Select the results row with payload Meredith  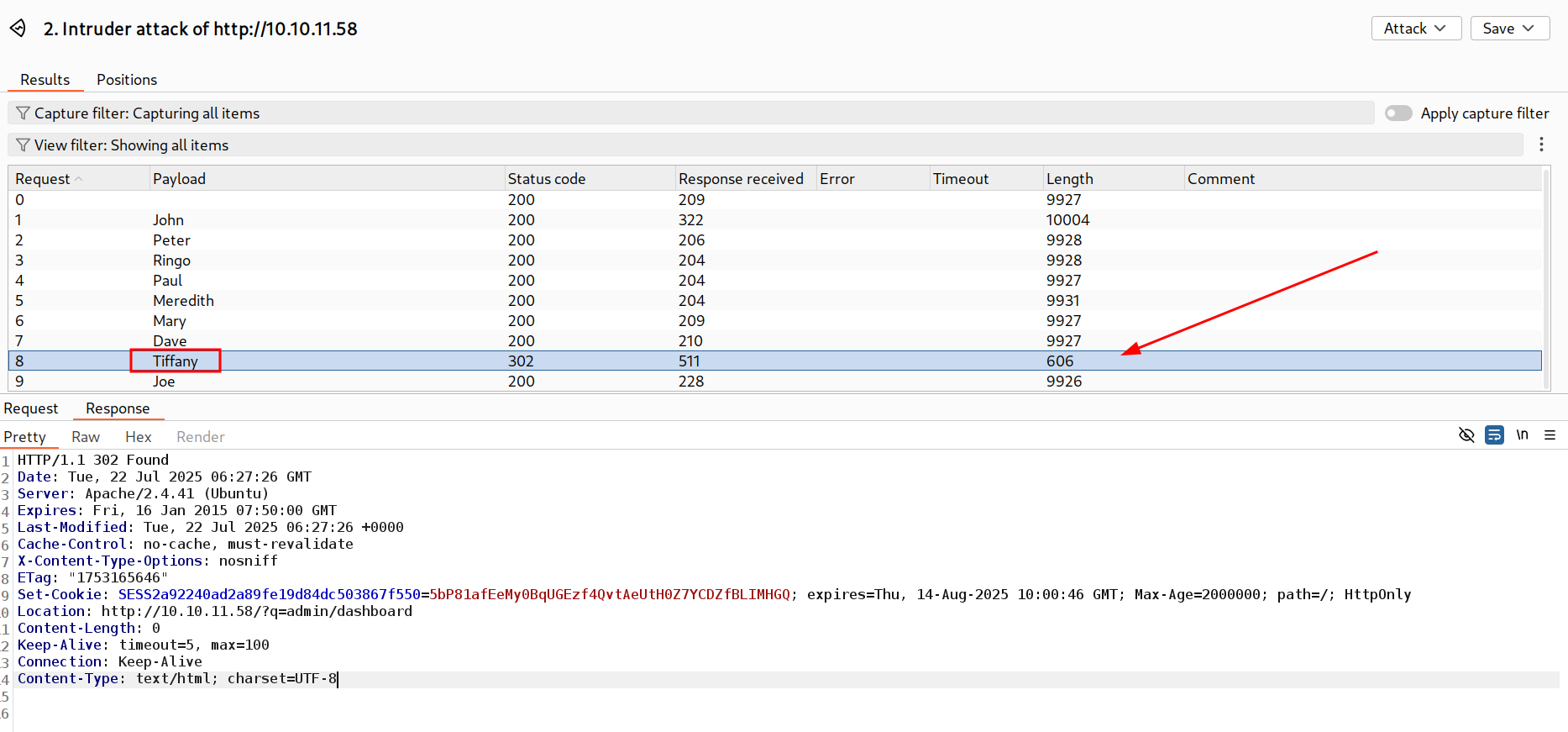tap(774, 301)
